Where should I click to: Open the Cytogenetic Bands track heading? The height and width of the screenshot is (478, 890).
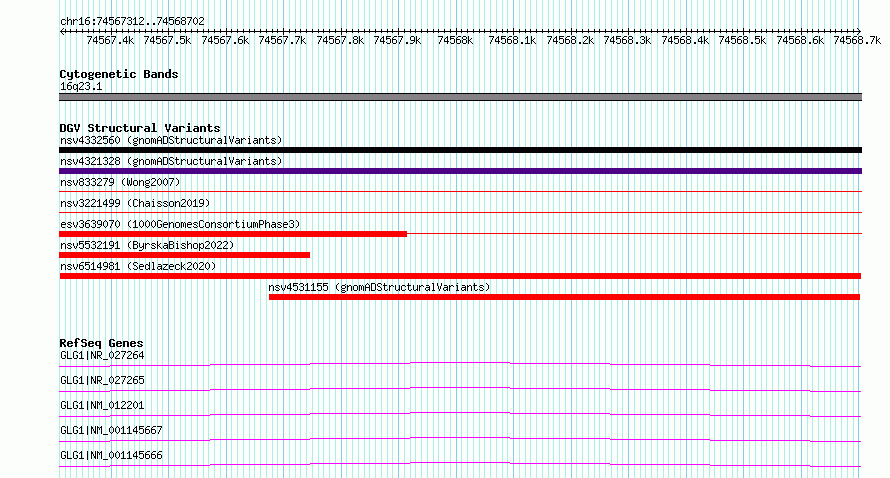coord(119,74)
